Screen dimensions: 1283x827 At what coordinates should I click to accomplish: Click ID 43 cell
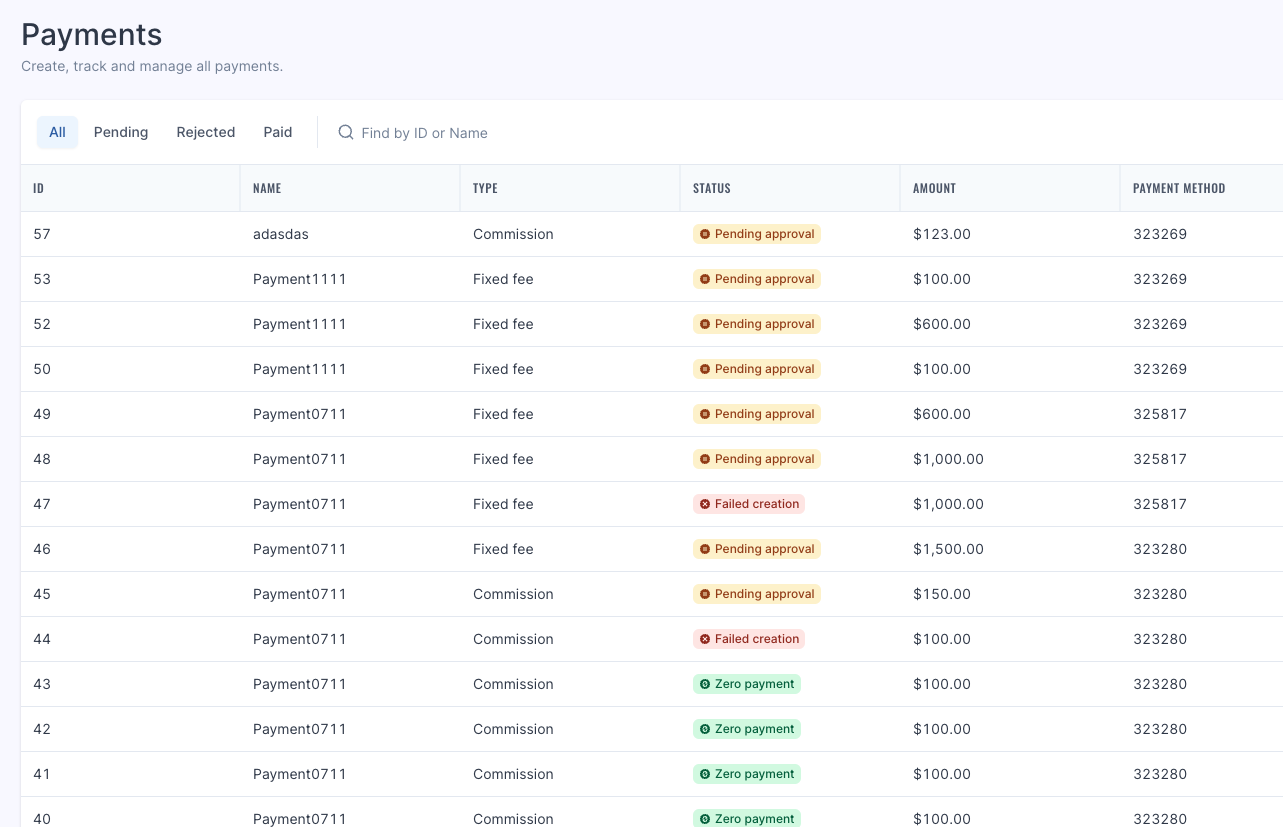(42, 684)
